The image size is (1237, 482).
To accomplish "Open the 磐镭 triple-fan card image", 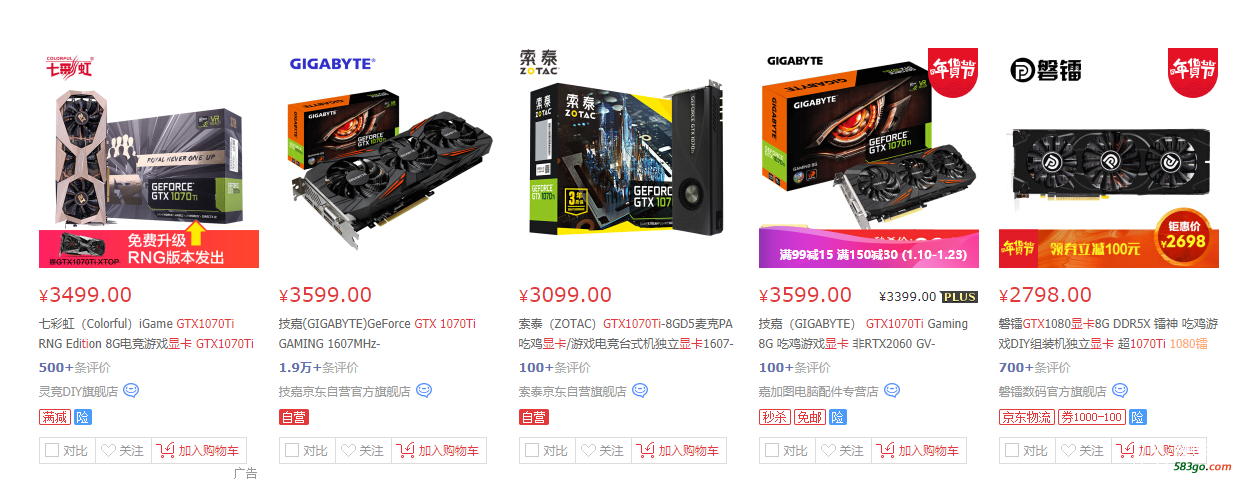I will (1108, 156).
